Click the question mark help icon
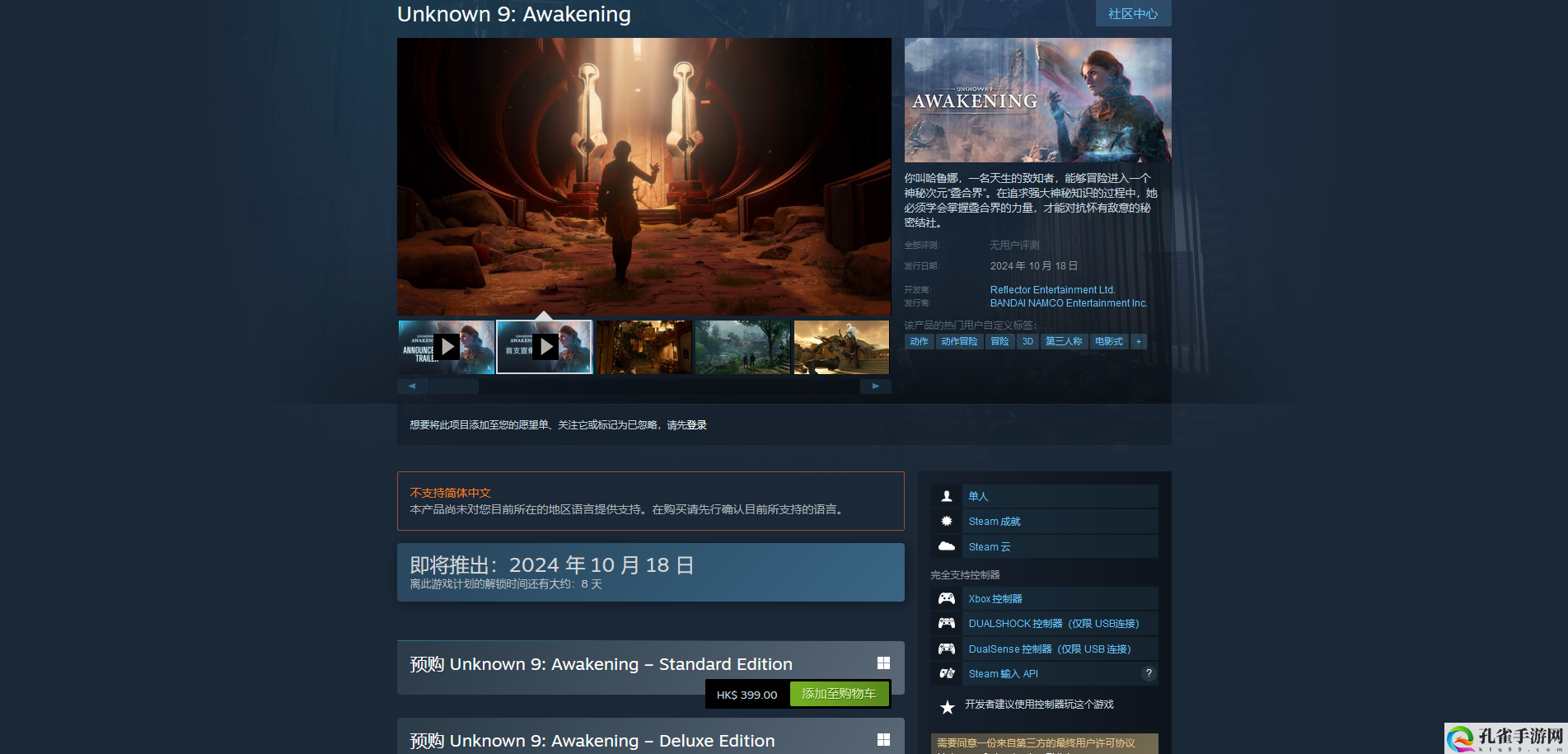 pos(1149,673)
